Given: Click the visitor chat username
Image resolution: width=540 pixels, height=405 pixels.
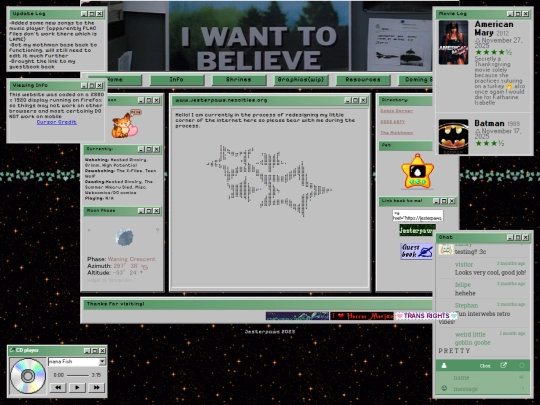Looking at the screenshot, I should tap(464, 264).
